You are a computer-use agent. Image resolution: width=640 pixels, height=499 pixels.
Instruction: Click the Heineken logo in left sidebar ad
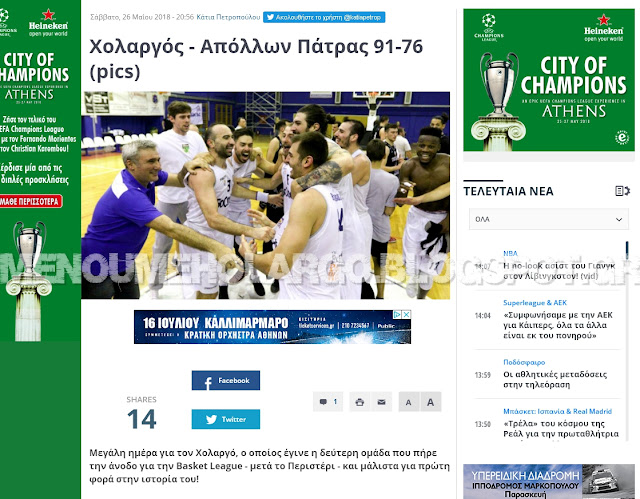click(48, 23)
